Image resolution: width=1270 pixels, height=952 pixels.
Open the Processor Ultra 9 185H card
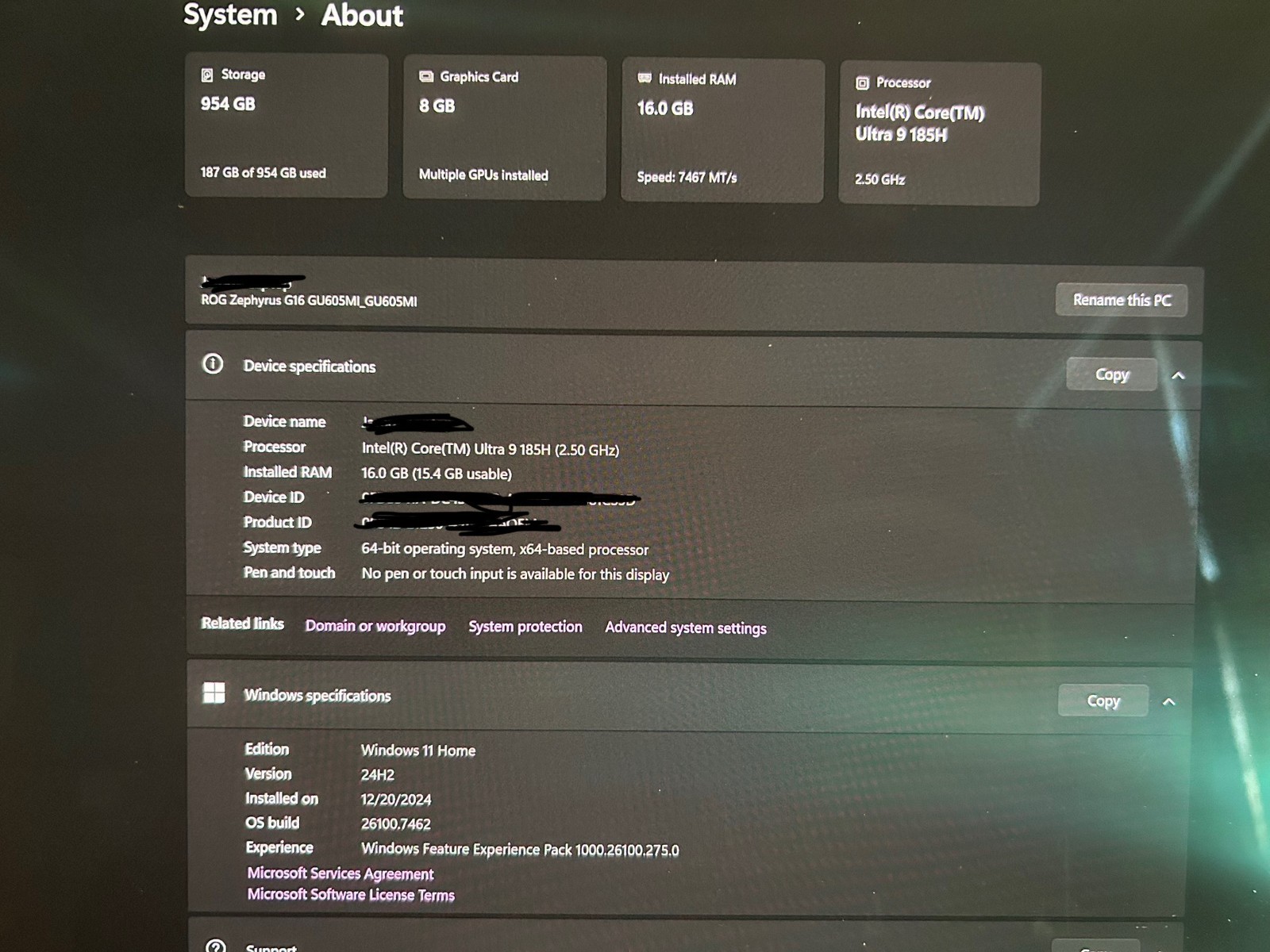pyautogui.click(x=940, y=133)
